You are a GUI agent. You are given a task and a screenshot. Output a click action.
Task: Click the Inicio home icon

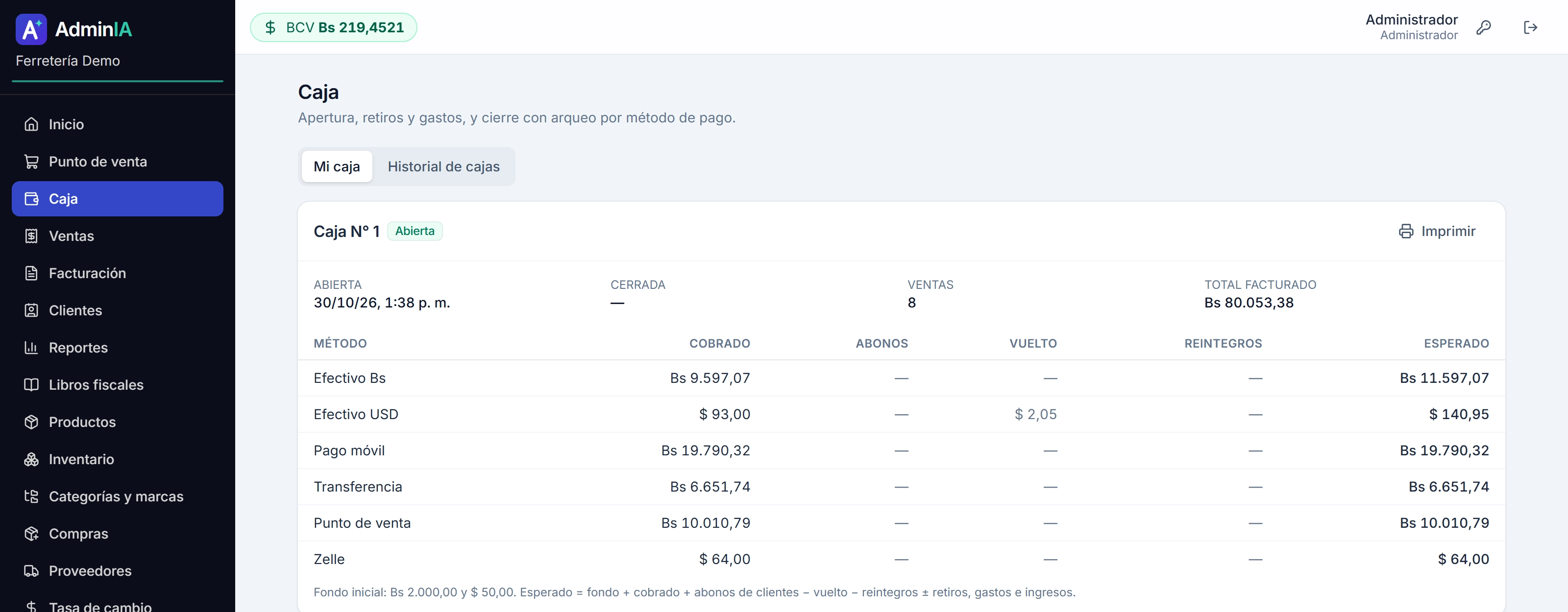point(31,124)
